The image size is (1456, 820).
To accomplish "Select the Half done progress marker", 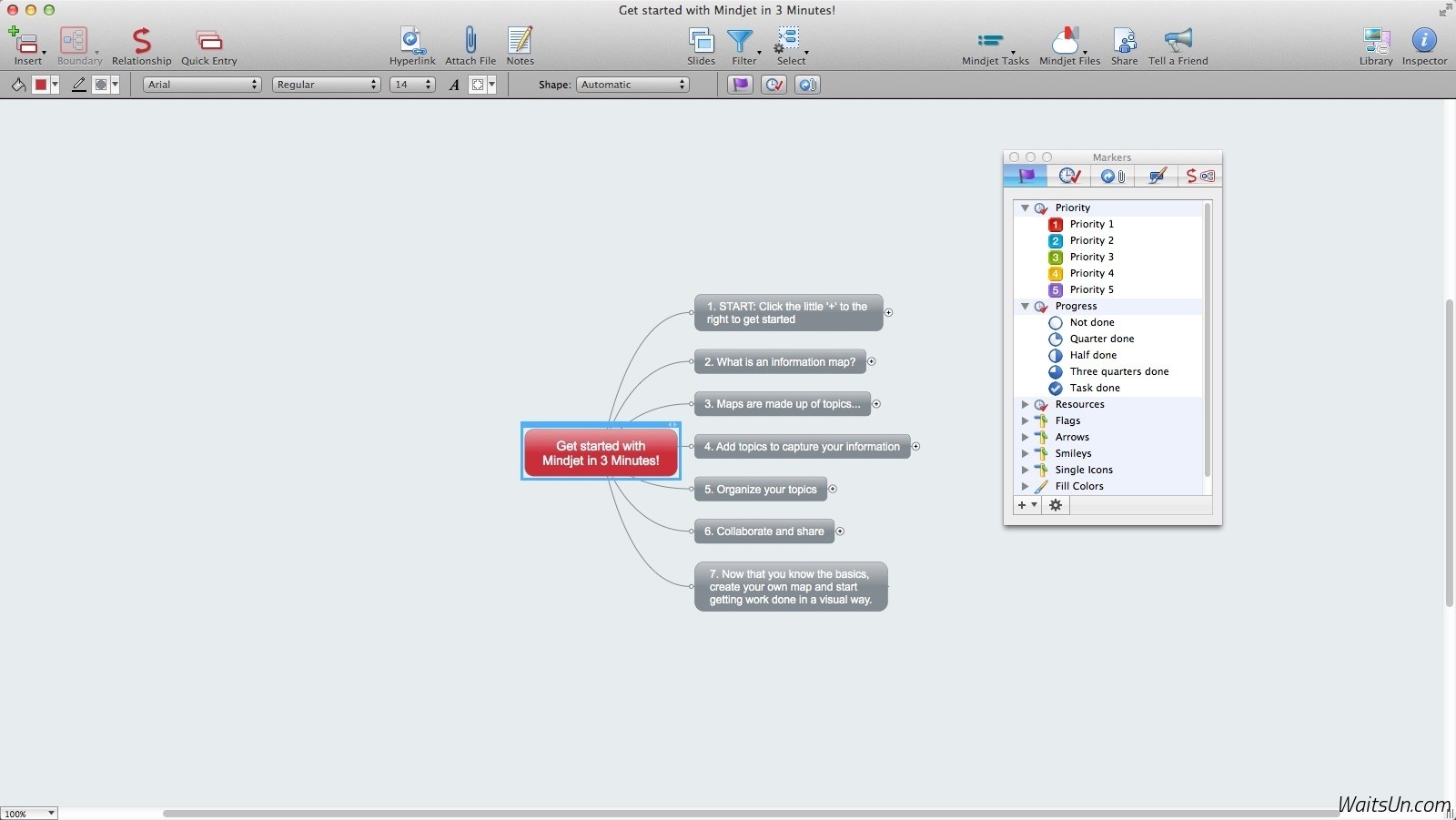I will 1093,355.
